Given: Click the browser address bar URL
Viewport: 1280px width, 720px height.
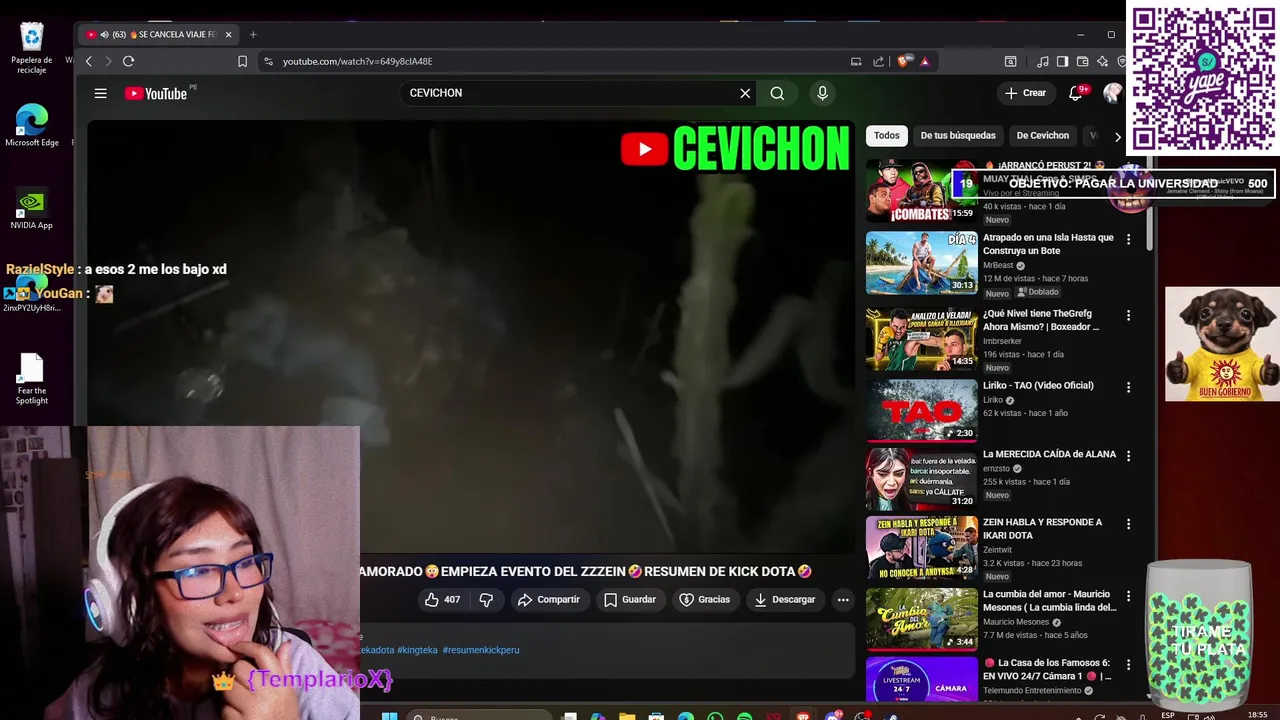Looking at the screenshot, I should (x=357, y=61).
